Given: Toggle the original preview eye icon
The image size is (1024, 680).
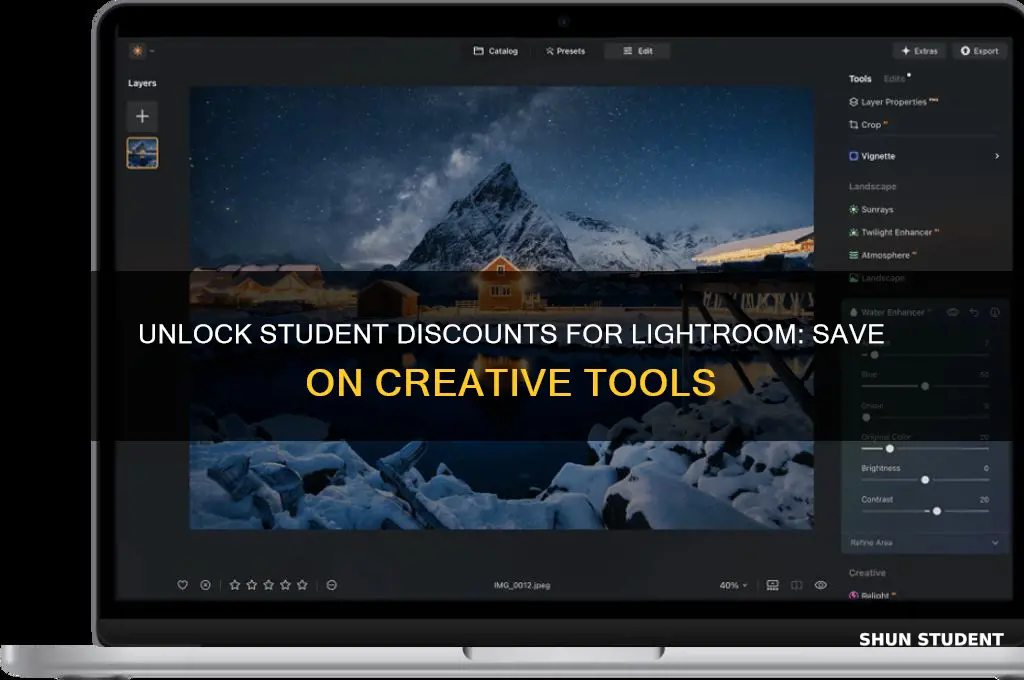Looking at the screenshot, I should coord(821,585).
